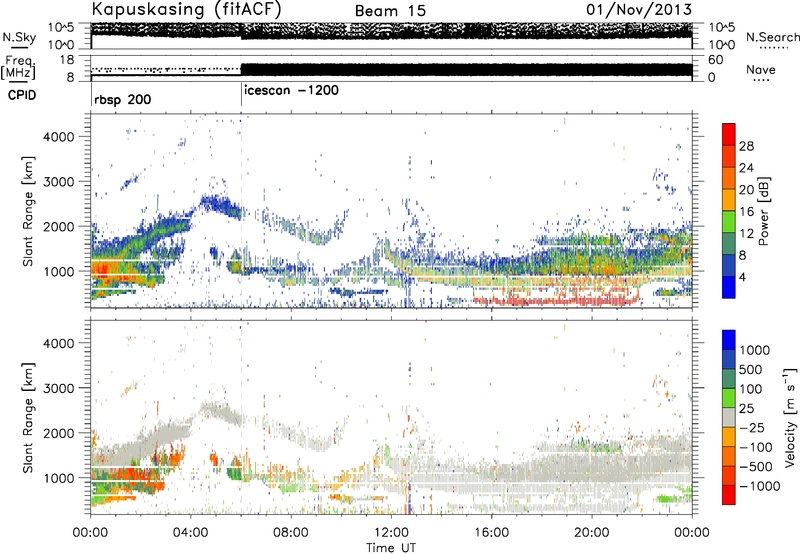Click the date '01/Nov/2013'
Viewport: 800px width, 554px height.
point(639,10)
